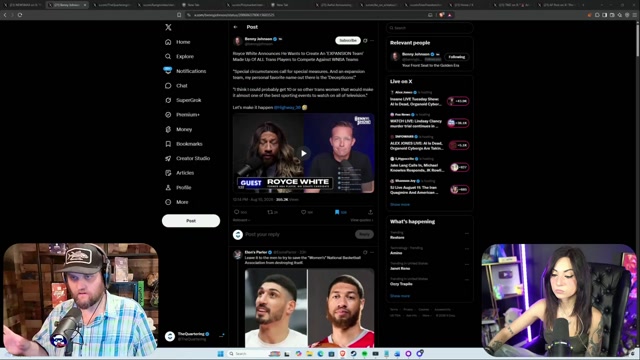The image size is (640, 360).
Task: Go back using the Post header arrow
Action: [236, 27]
